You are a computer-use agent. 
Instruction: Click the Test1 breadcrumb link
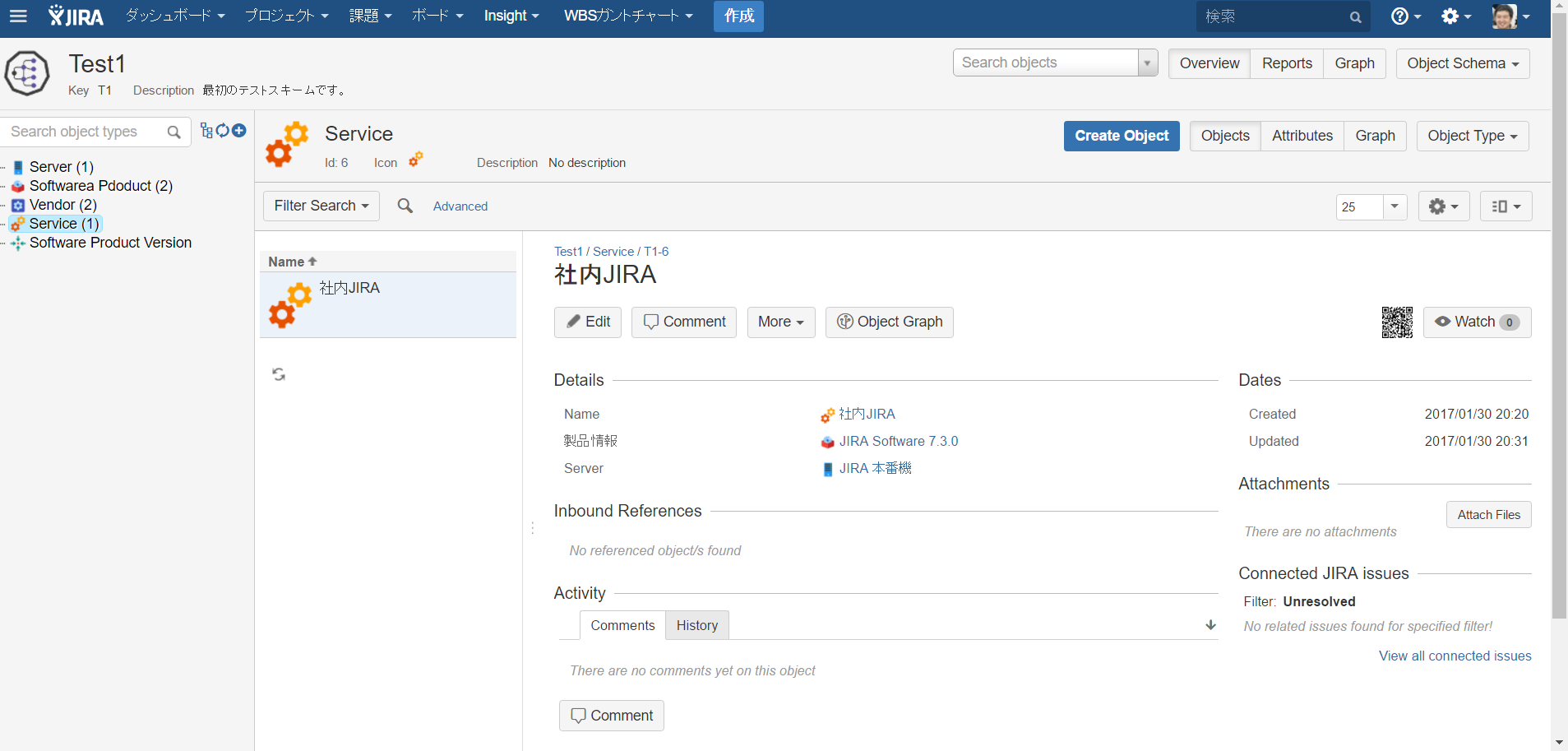[x=568, y=252]
